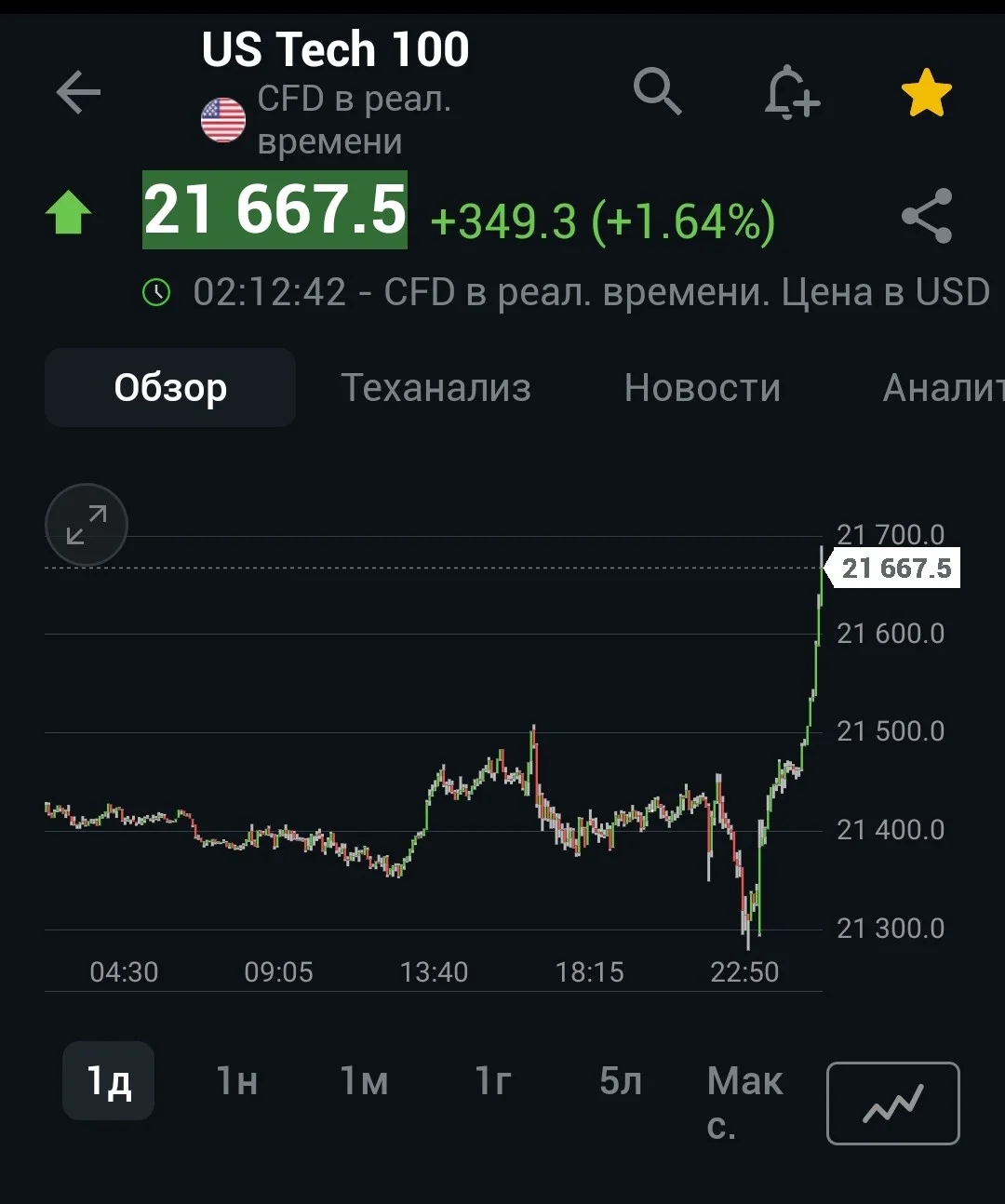Tap the green up-arrow indicator
This screenshot has height=1204, width=1005.
coord(69,212)
